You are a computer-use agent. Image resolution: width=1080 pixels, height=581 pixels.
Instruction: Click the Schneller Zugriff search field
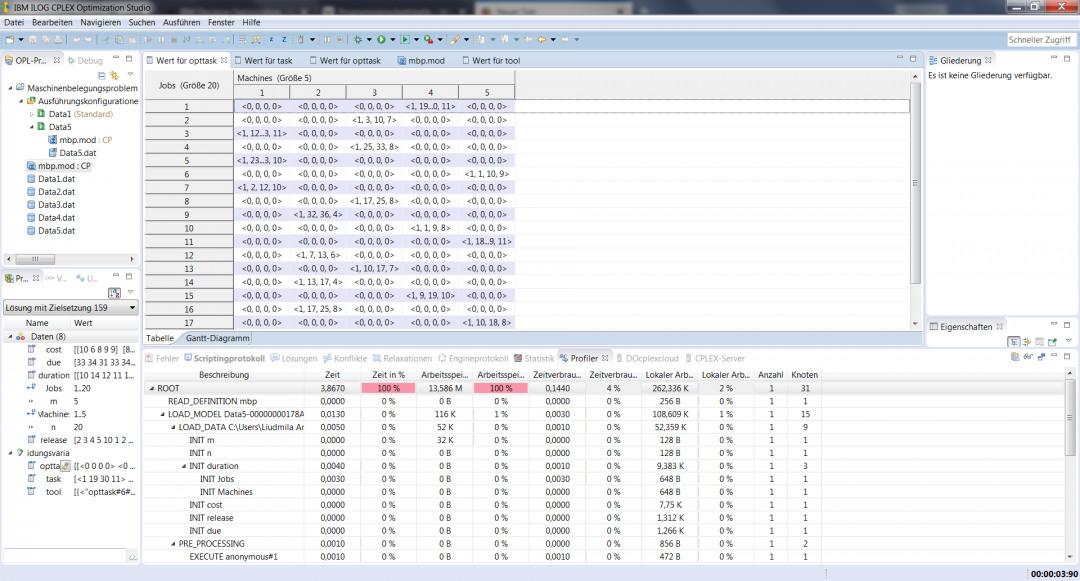pos(1041,39)
